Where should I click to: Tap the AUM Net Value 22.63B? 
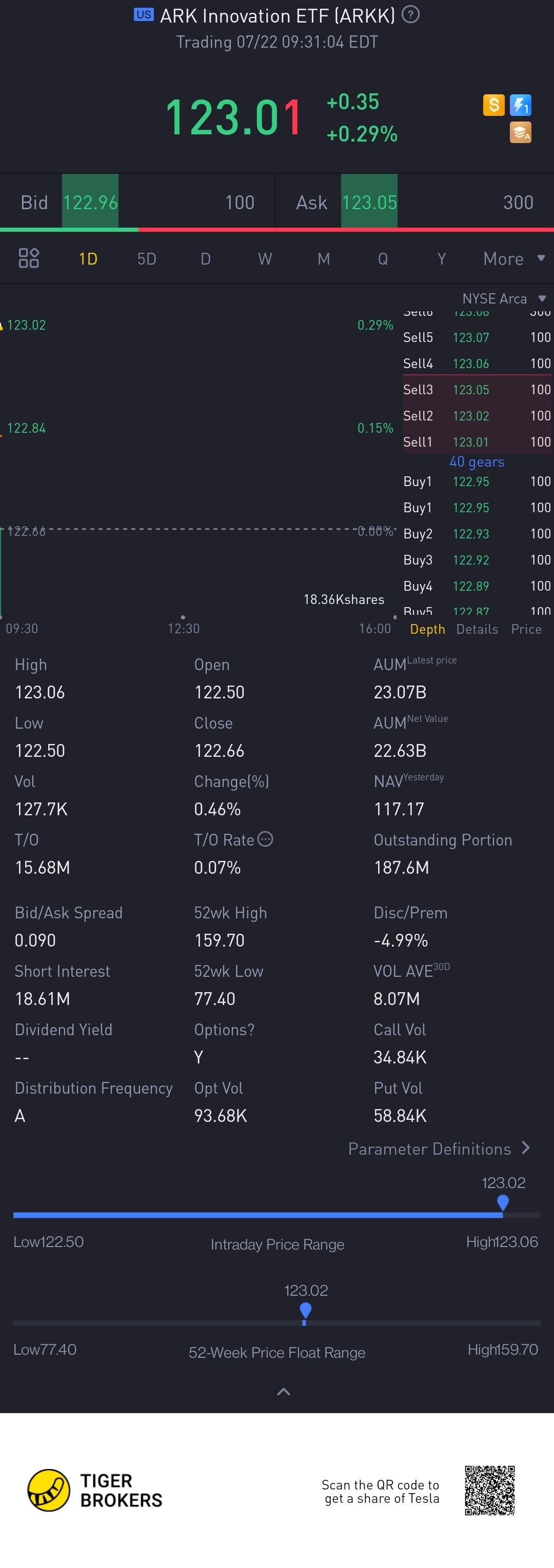tap(400, 751)
